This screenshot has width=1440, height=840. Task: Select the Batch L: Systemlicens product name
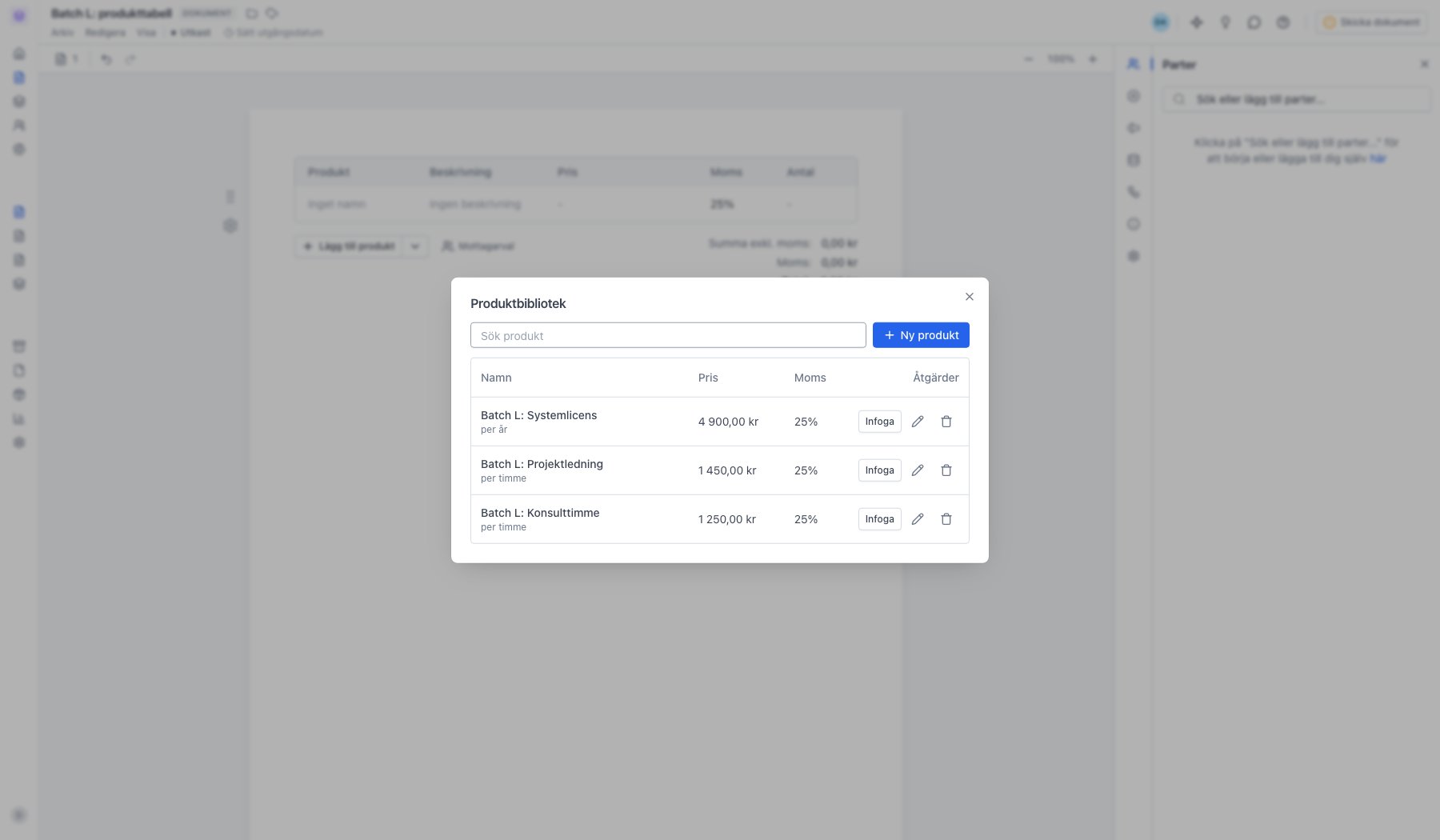pos(538,415)
